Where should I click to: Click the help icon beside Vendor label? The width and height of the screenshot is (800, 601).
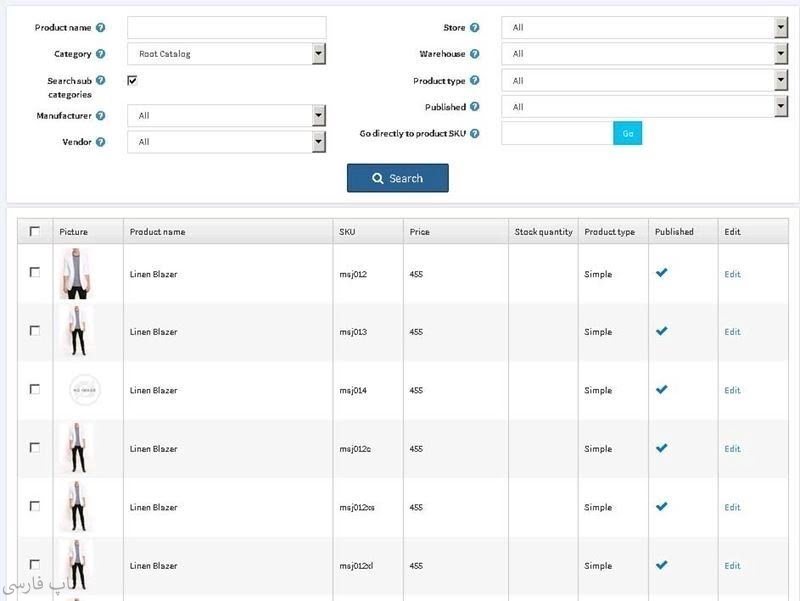click(x=100, y=142)
